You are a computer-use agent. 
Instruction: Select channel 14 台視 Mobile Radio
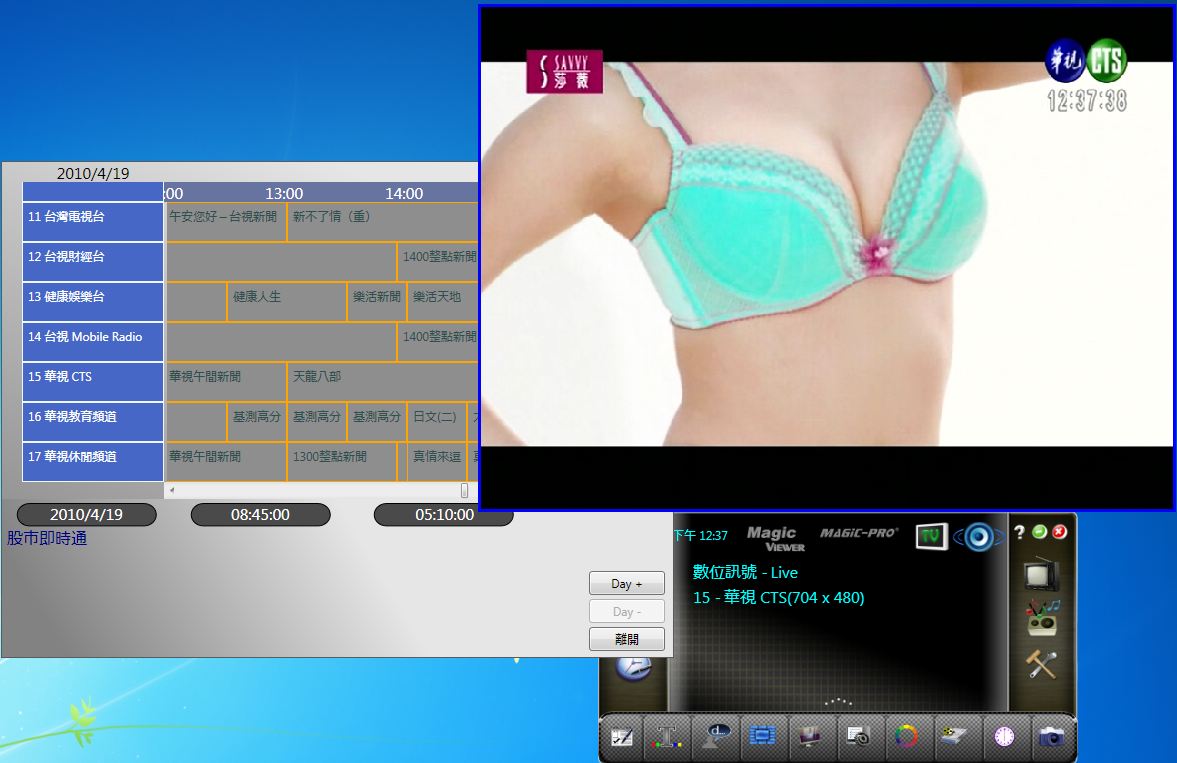pyautogui.click(x=93, y=342)
